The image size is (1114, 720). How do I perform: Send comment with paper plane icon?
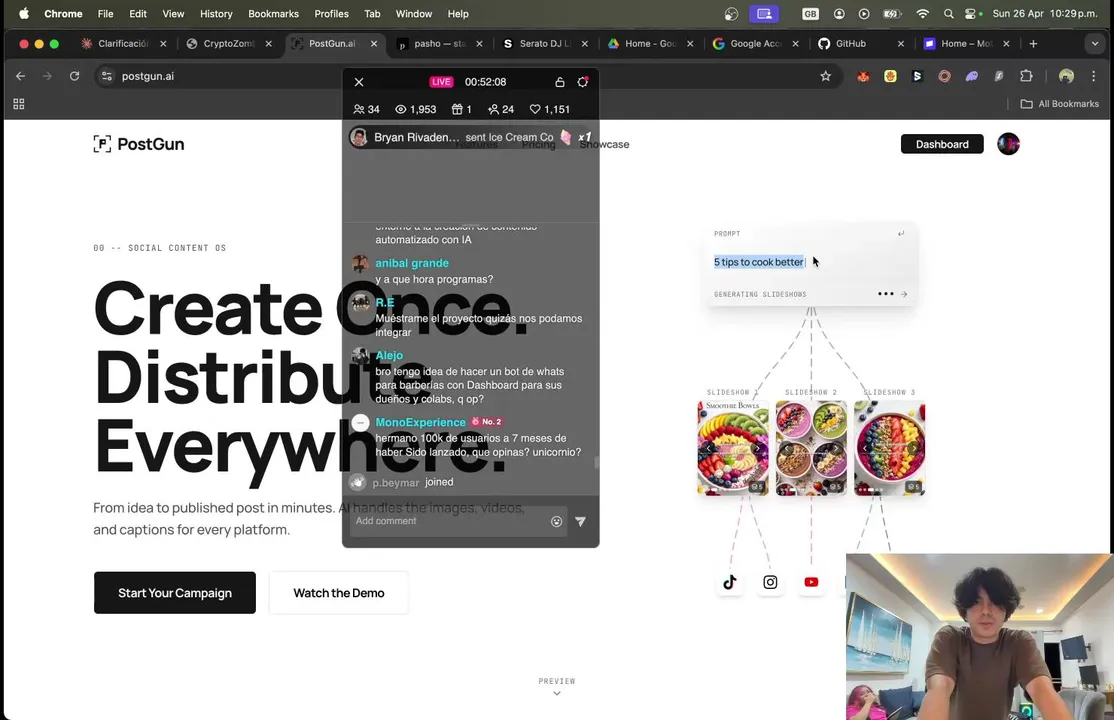[x=580, y=522]
